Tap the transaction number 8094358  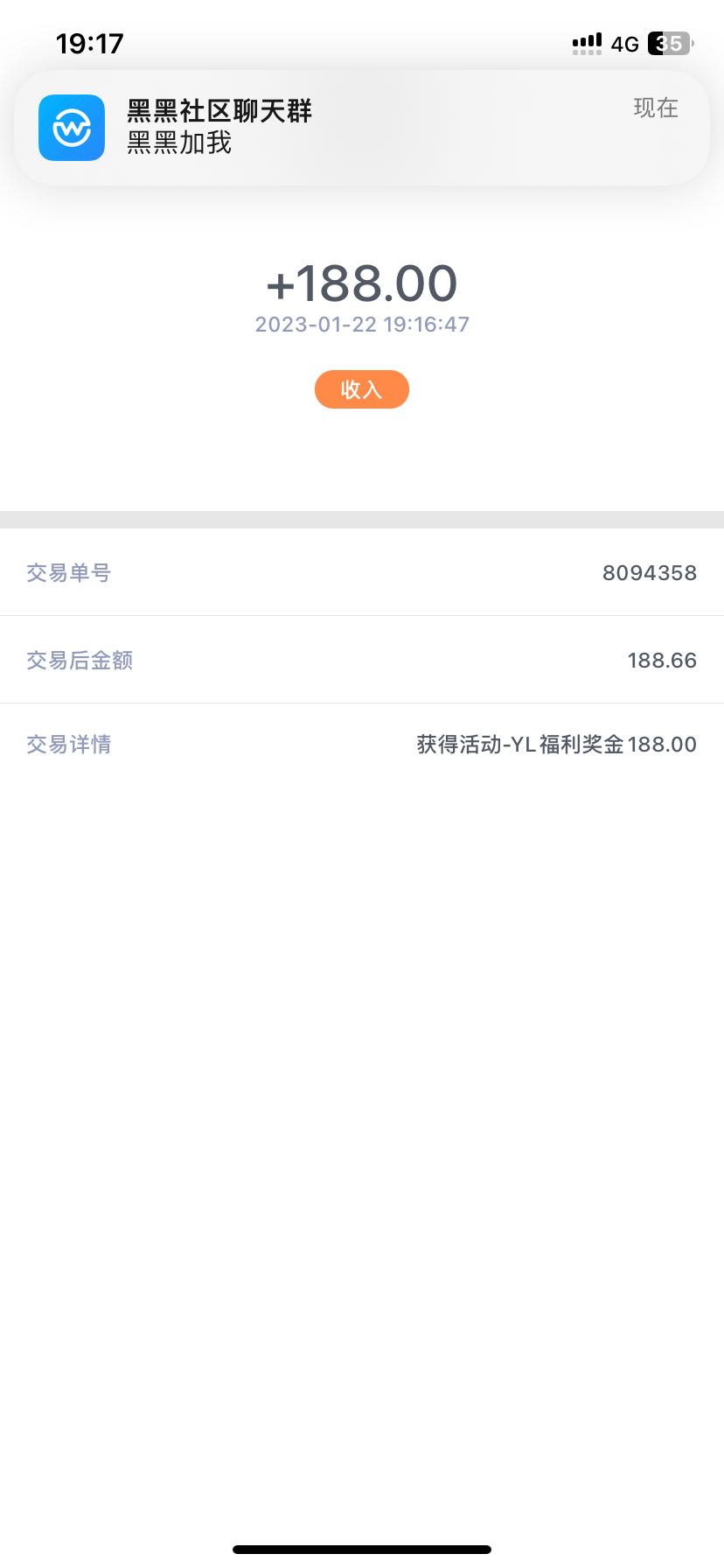[649, 573]
